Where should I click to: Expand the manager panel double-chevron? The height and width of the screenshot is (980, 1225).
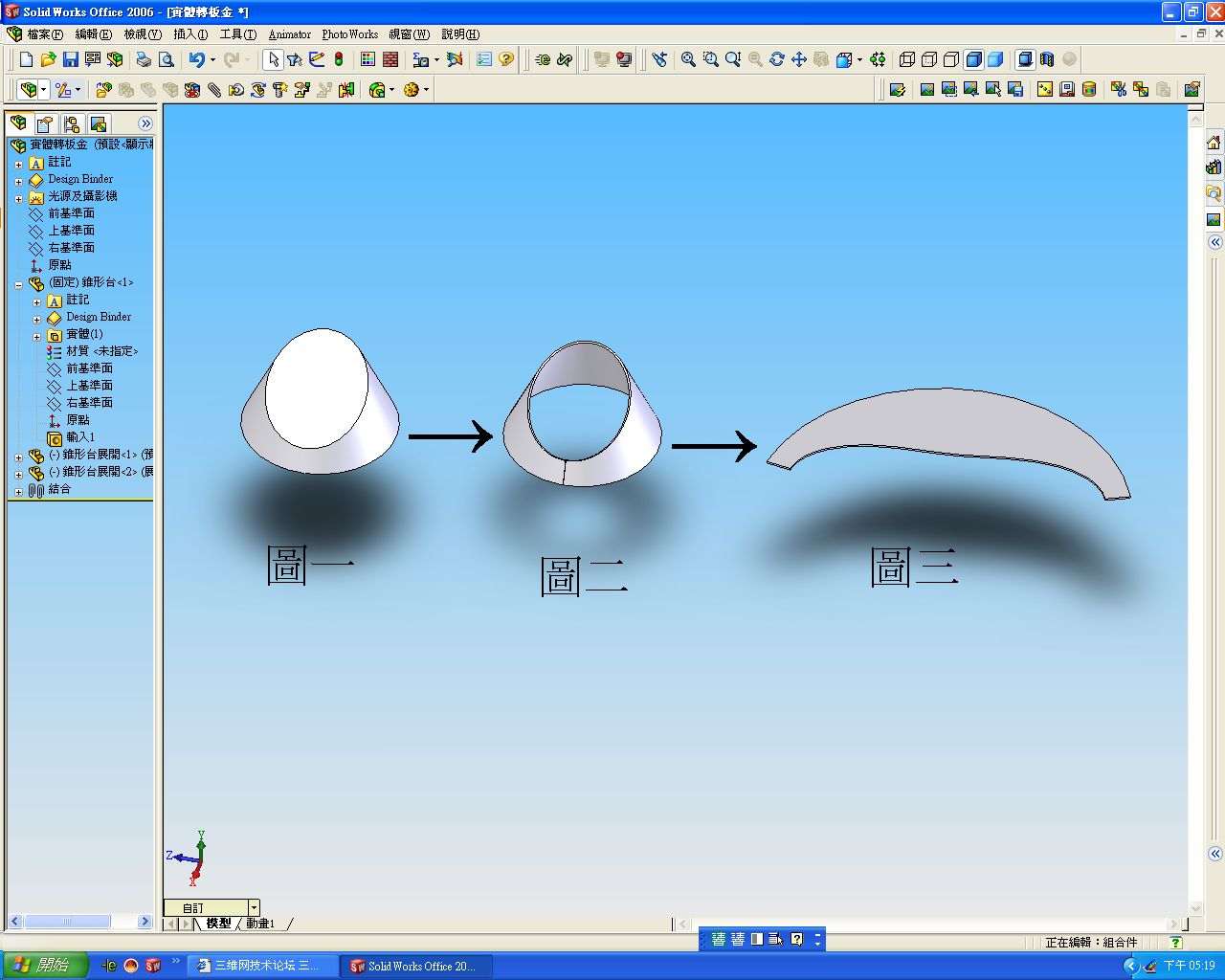(x=145, y=123)
